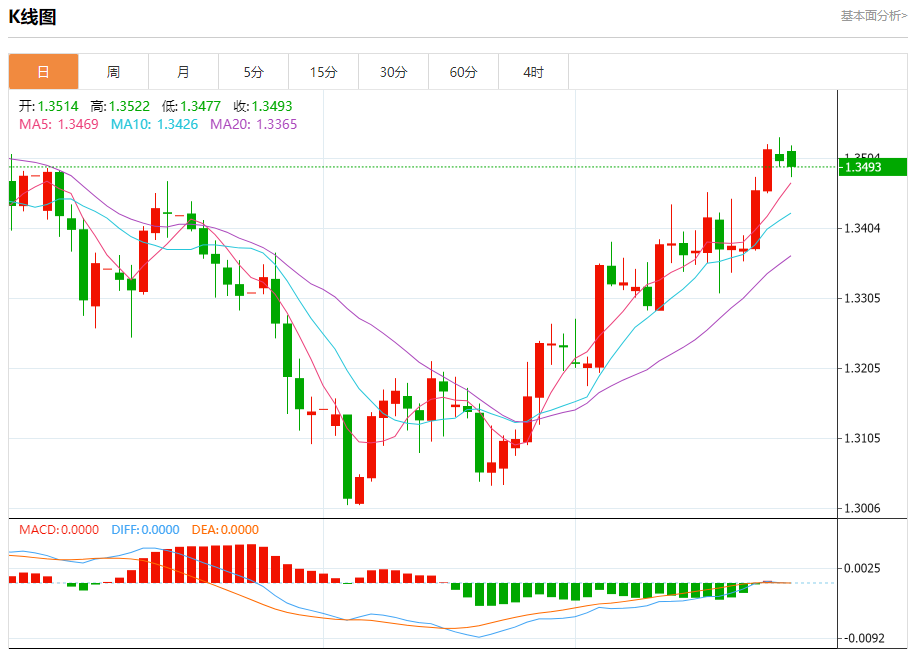Viewport: 914px width, 649px height.
Task: Choose the 60分 timeframe tab
Action: tap(463, 72)
